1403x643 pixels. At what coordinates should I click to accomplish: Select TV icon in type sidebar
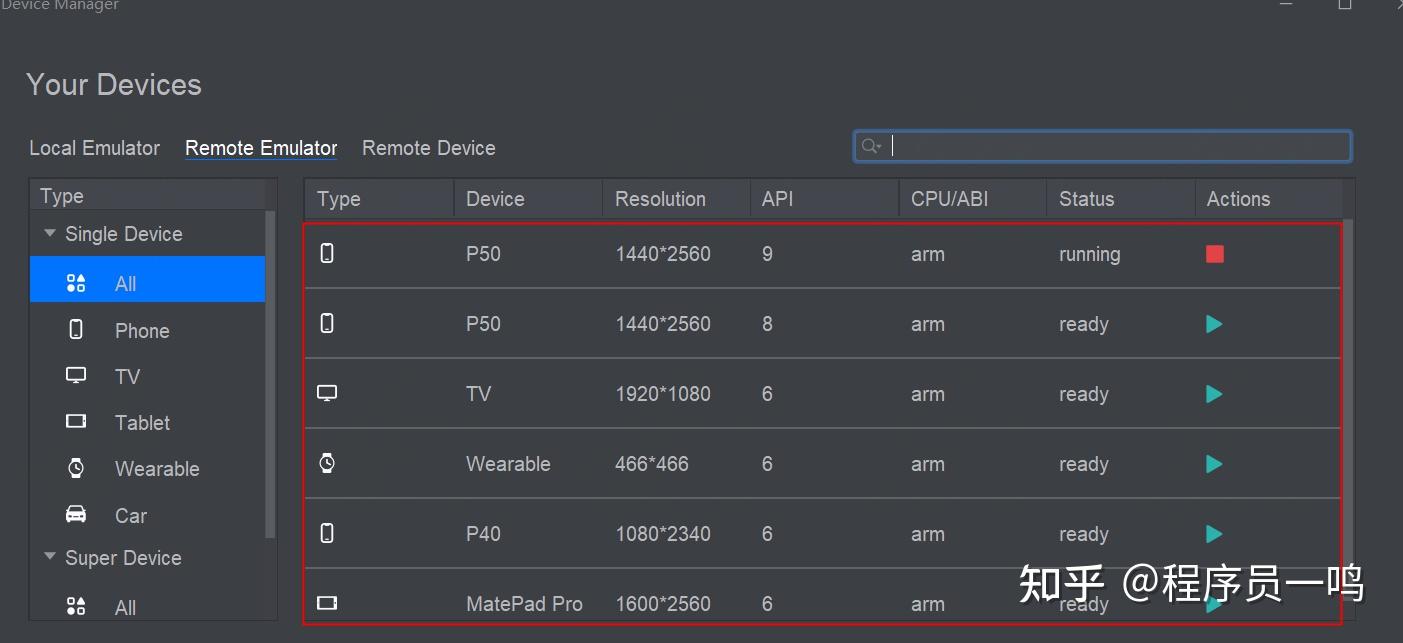coord(76,376)
